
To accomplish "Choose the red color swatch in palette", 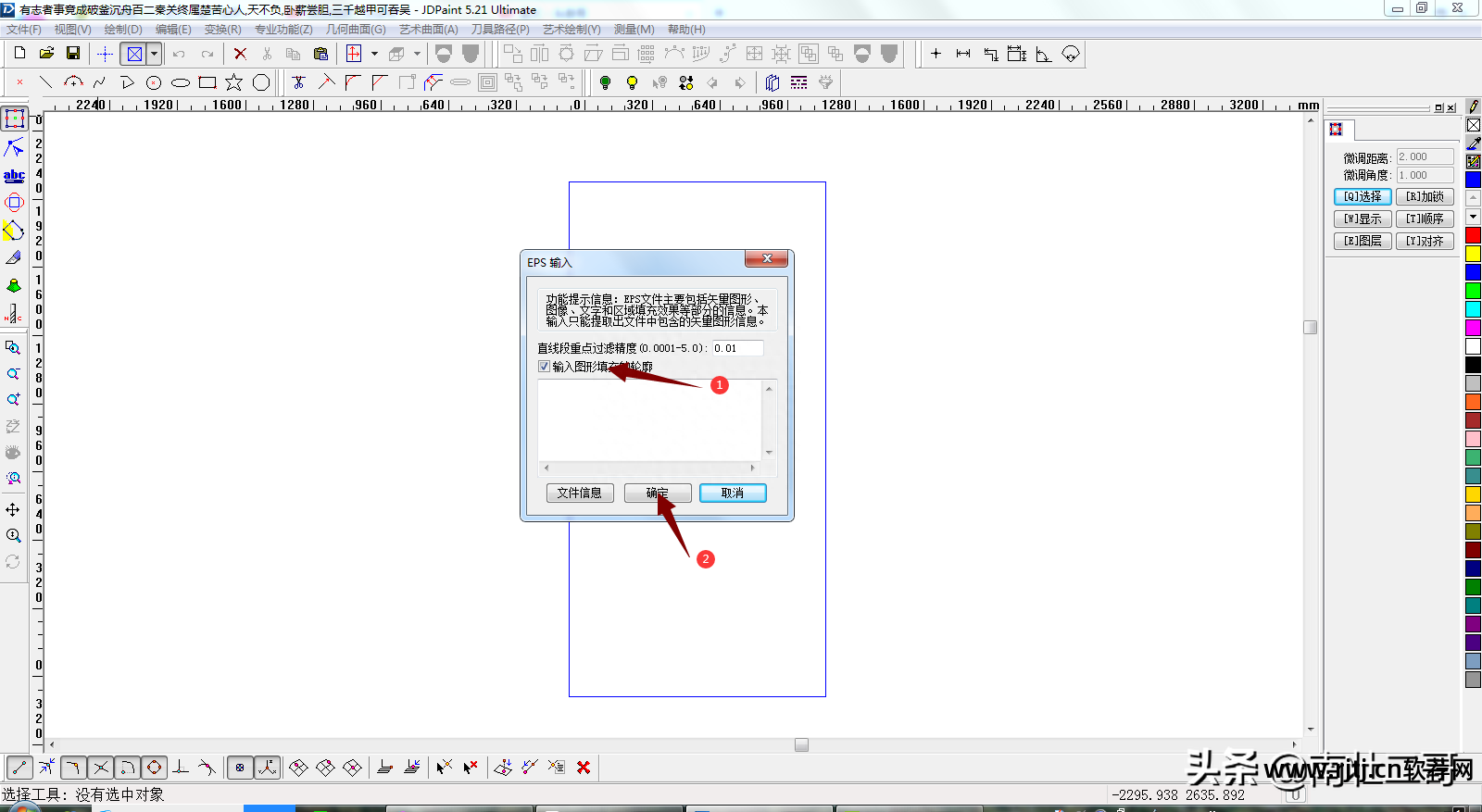I will tap(1473, 235).
